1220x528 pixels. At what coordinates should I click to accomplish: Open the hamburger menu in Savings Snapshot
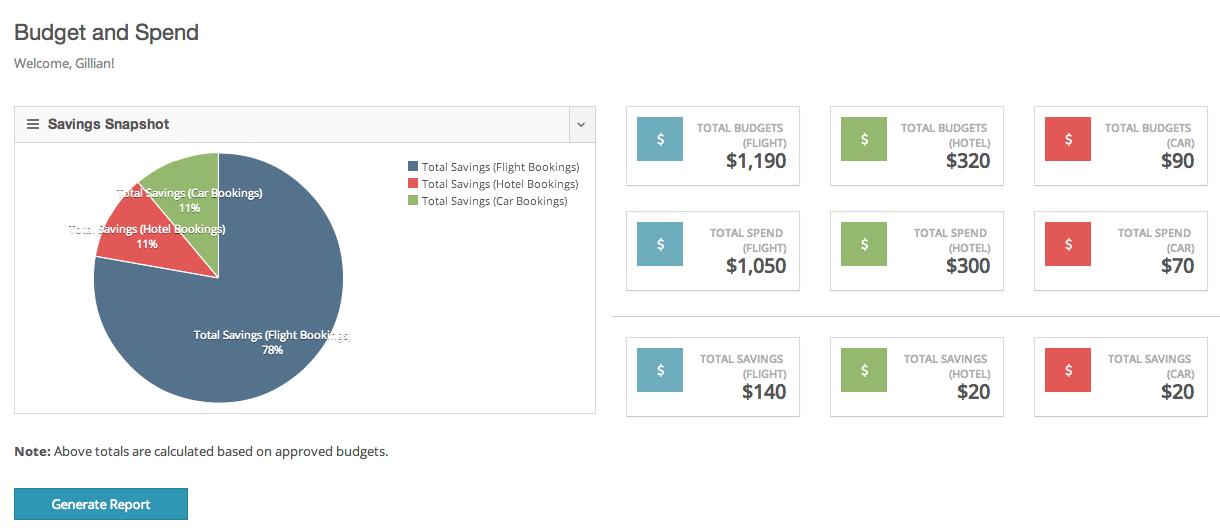32,124
